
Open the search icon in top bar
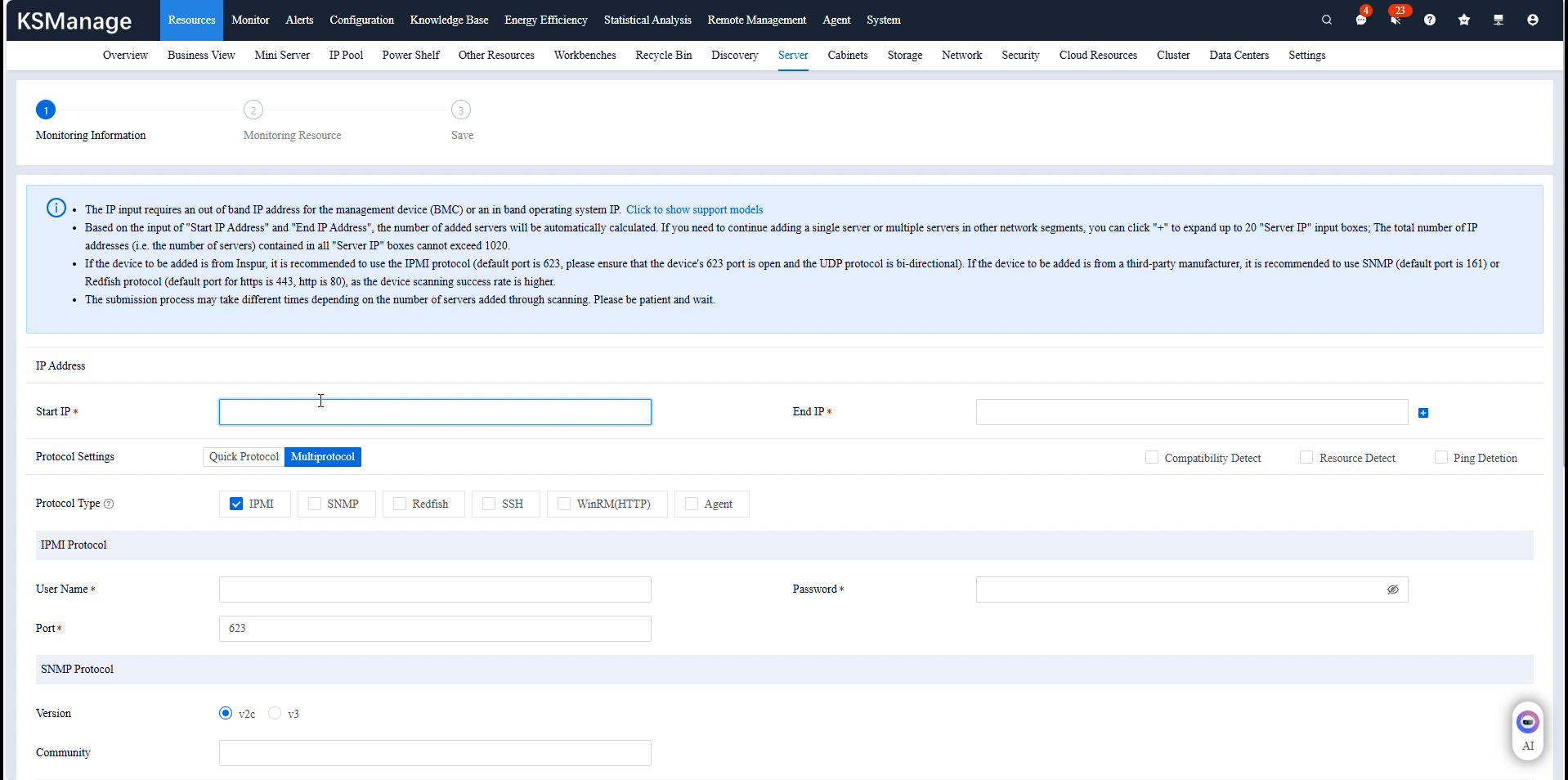click(x=1326, y=20)
